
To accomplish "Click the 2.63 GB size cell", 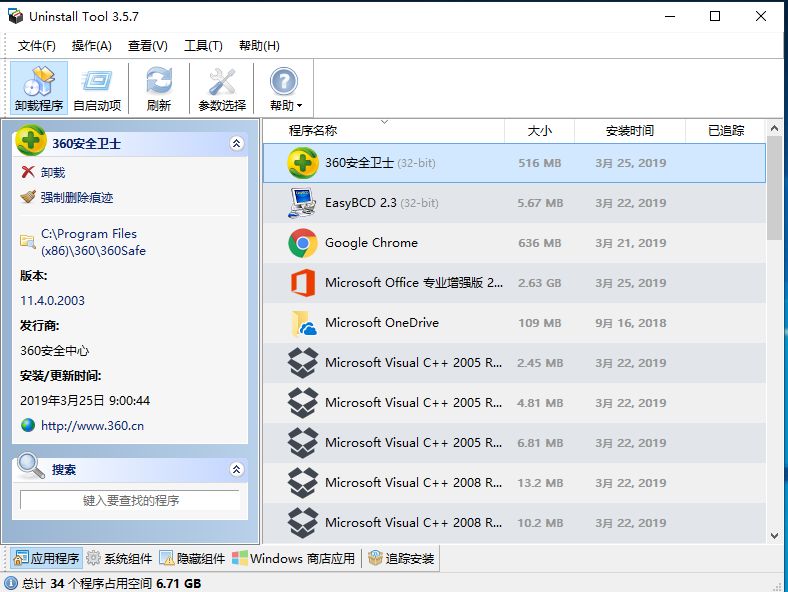I will point(540,283).
